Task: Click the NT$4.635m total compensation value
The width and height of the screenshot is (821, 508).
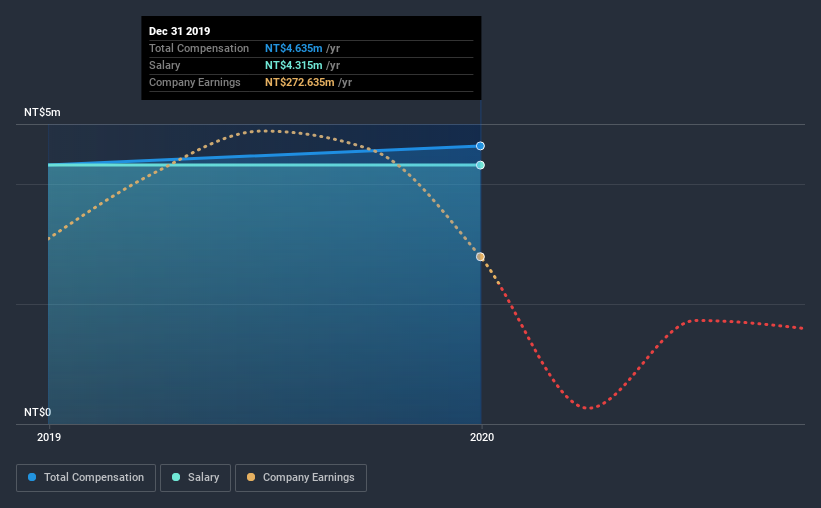Action: [294, 48]
